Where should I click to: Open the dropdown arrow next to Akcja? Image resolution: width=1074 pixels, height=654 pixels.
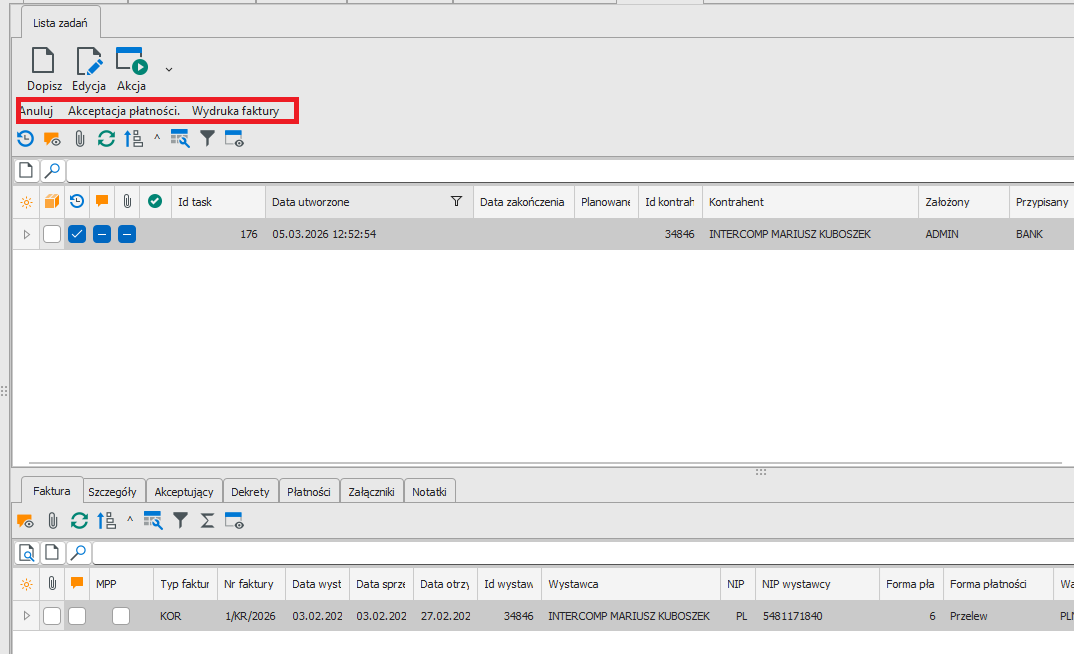click(x=169, y=69)
